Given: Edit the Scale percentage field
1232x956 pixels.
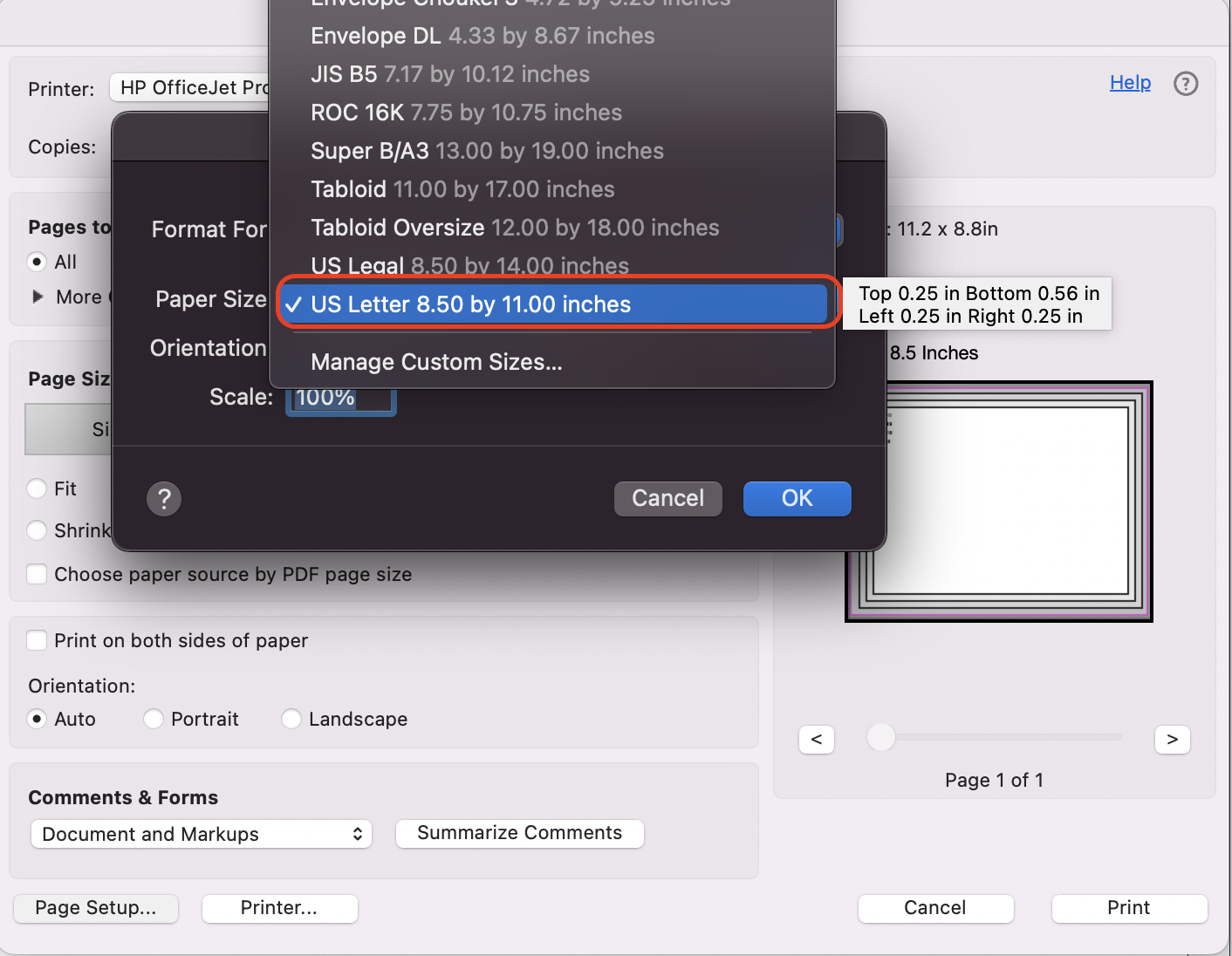Looking at the screenshot, I should pyautogui.click(x=340, y=398).
